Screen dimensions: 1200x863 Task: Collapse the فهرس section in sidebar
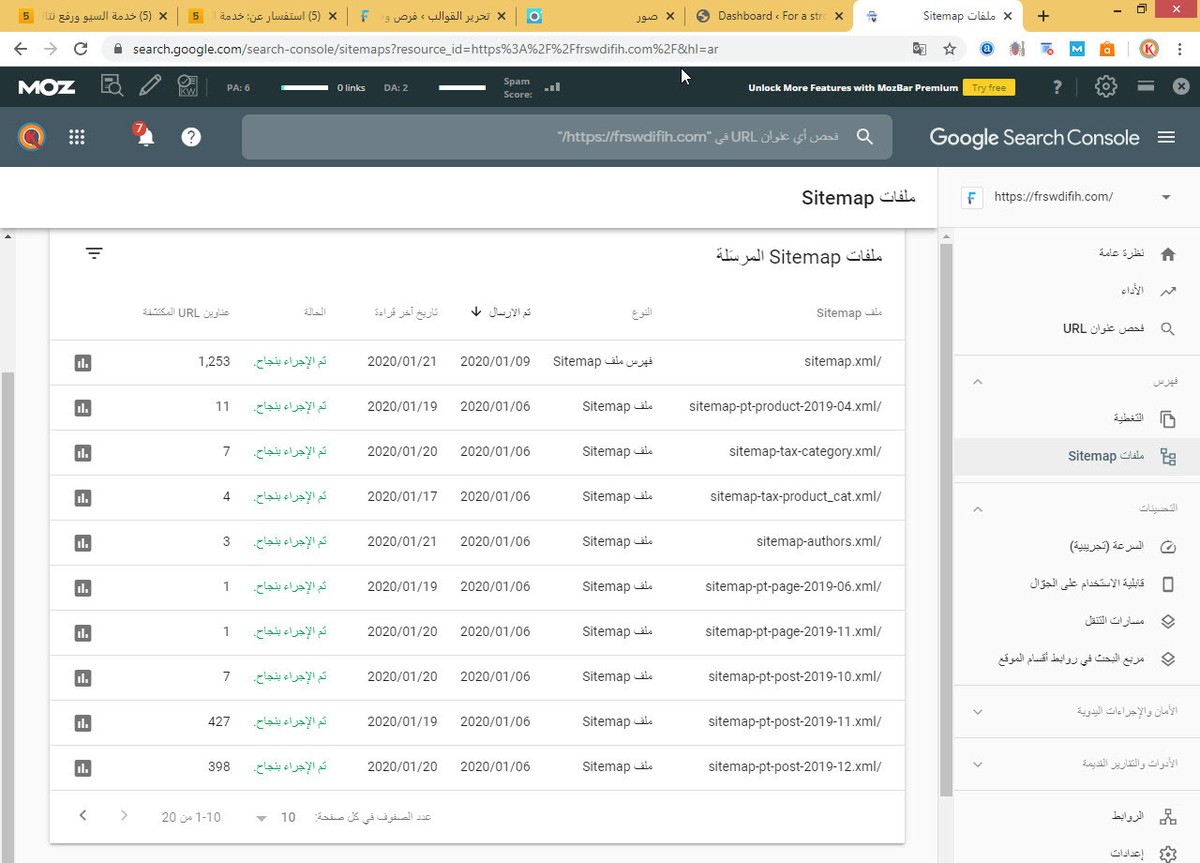[x=978, y=382]
